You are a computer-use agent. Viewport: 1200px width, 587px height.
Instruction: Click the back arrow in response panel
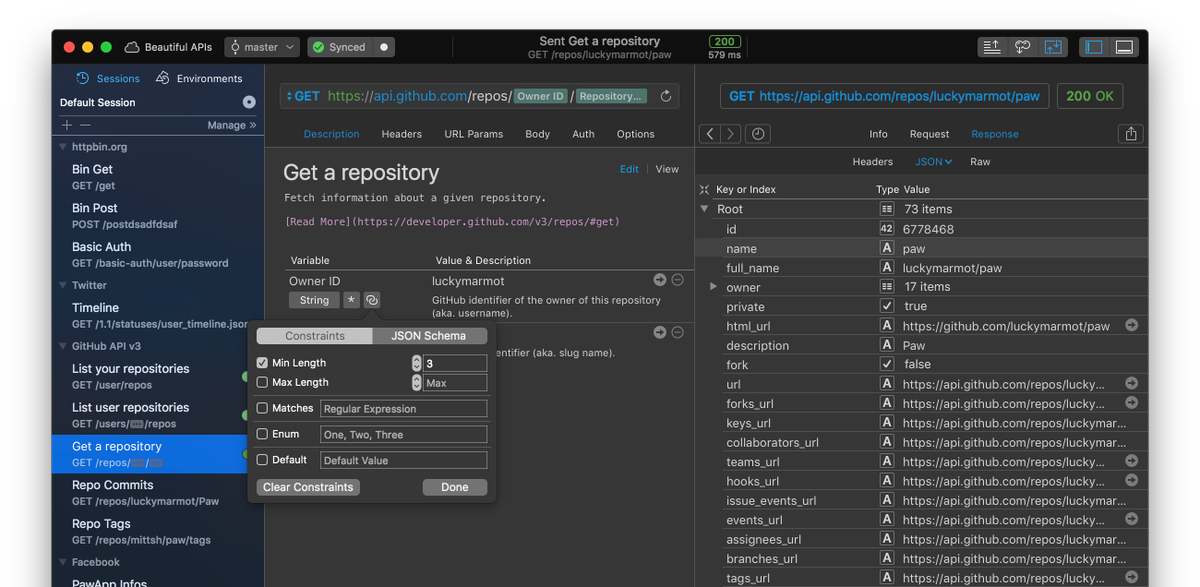[709, 134]
